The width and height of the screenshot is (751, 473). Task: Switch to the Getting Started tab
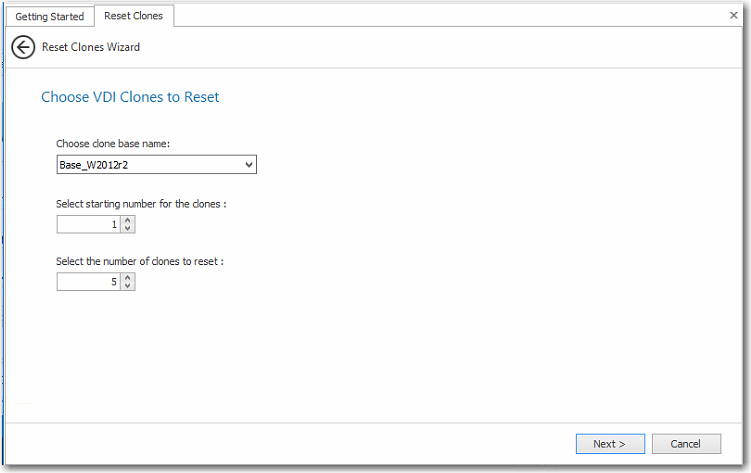pos(50,16)
